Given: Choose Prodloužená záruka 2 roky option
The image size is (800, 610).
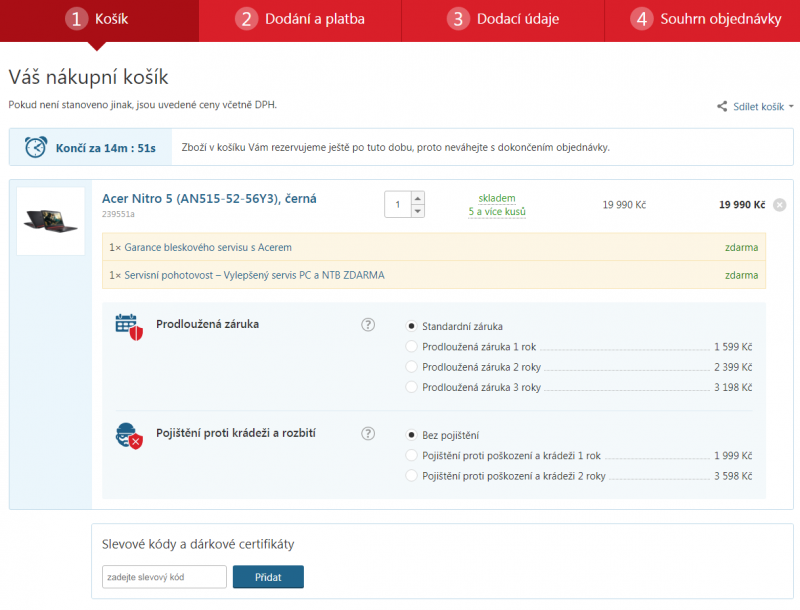Looking at the screenshot, I should pyautogui.click(x=411, y=367).
